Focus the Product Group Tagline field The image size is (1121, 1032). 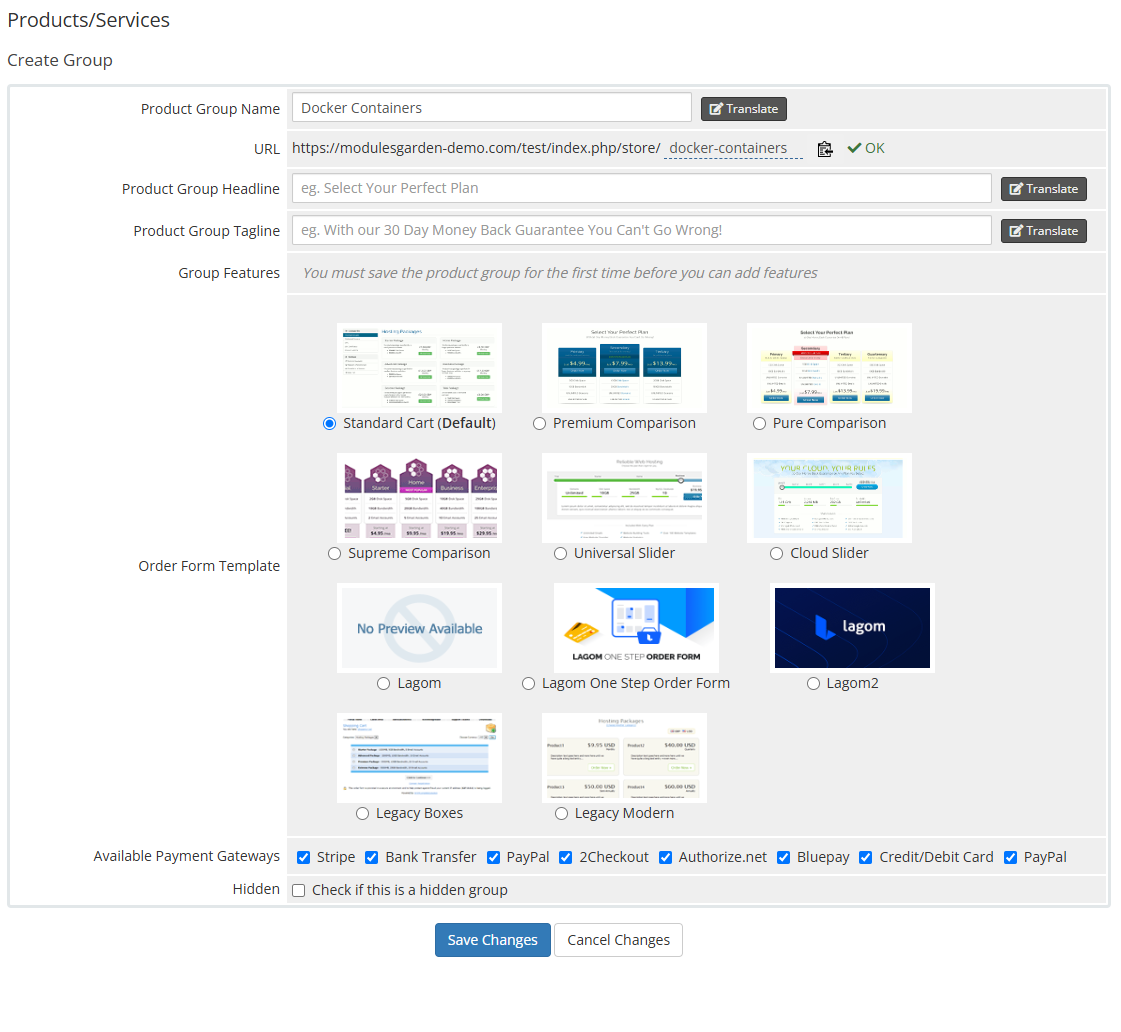tap(641, 230)
